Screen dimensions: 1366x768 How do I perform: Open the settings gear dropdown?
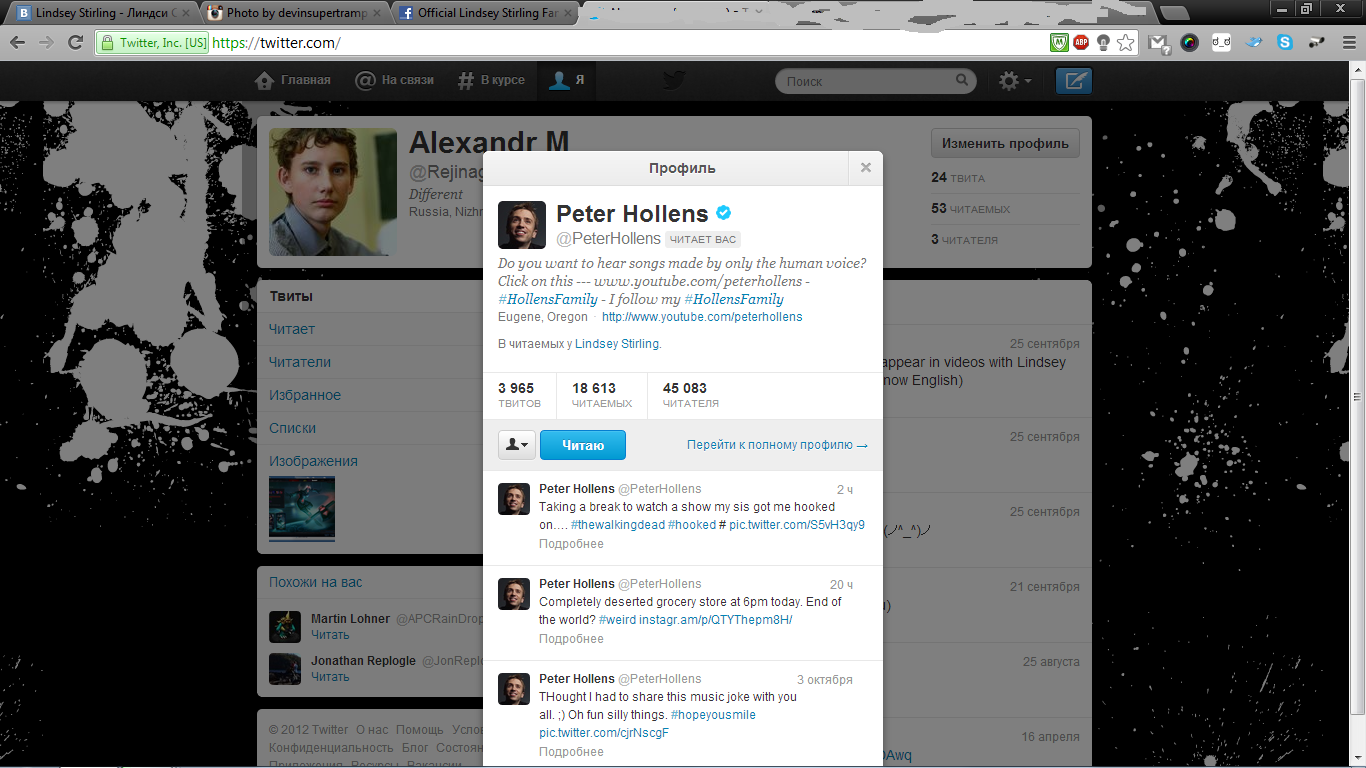(x=1015, y=81)
